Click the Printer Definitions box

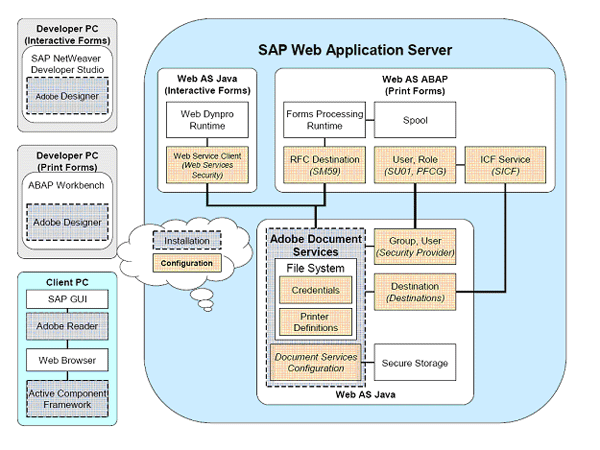[315, 322]
